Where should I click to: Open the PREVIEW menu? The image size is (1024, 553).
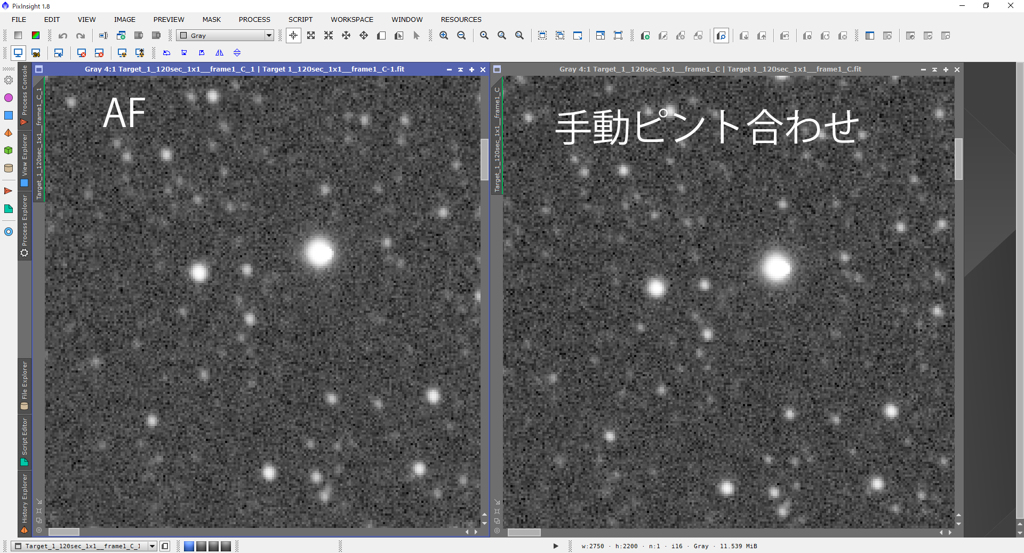pyautogui.click(x=168, y=20)
